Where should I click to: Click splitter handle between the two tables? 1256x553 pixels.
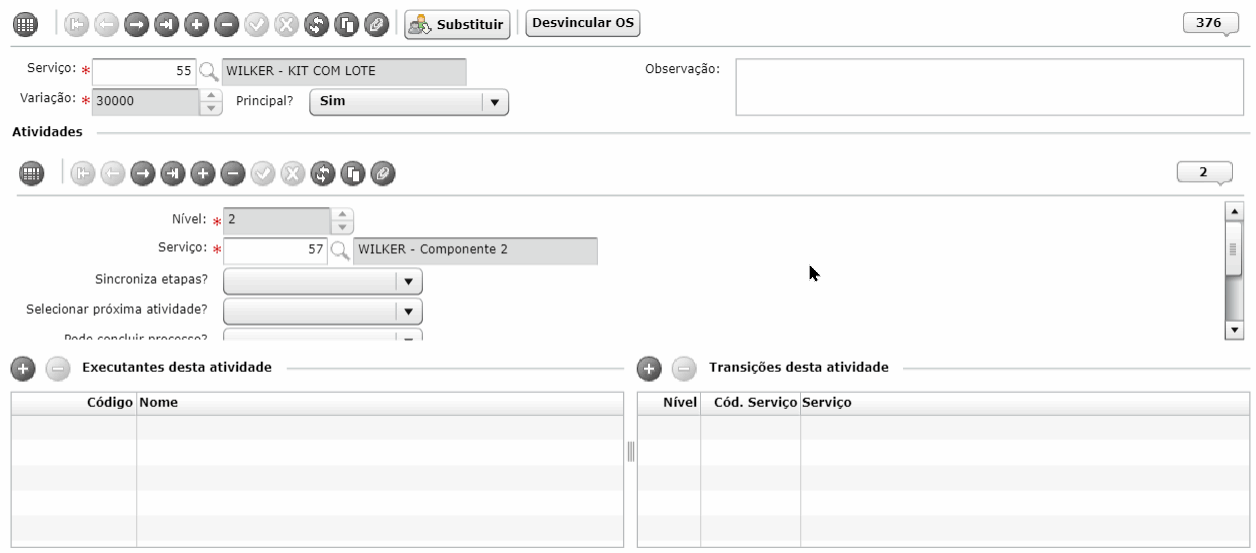(631, 451)
